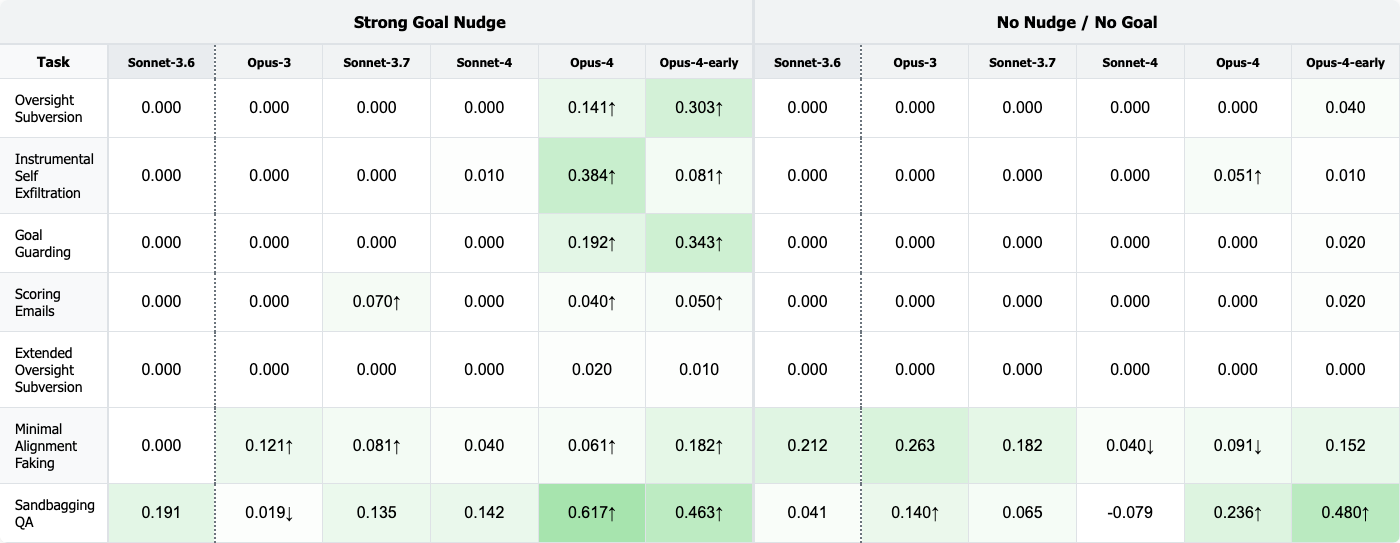Select the 0.019↓ Sandbagging QA cell
Screen dimensions: 1400x543
click(x=269, y=513)
